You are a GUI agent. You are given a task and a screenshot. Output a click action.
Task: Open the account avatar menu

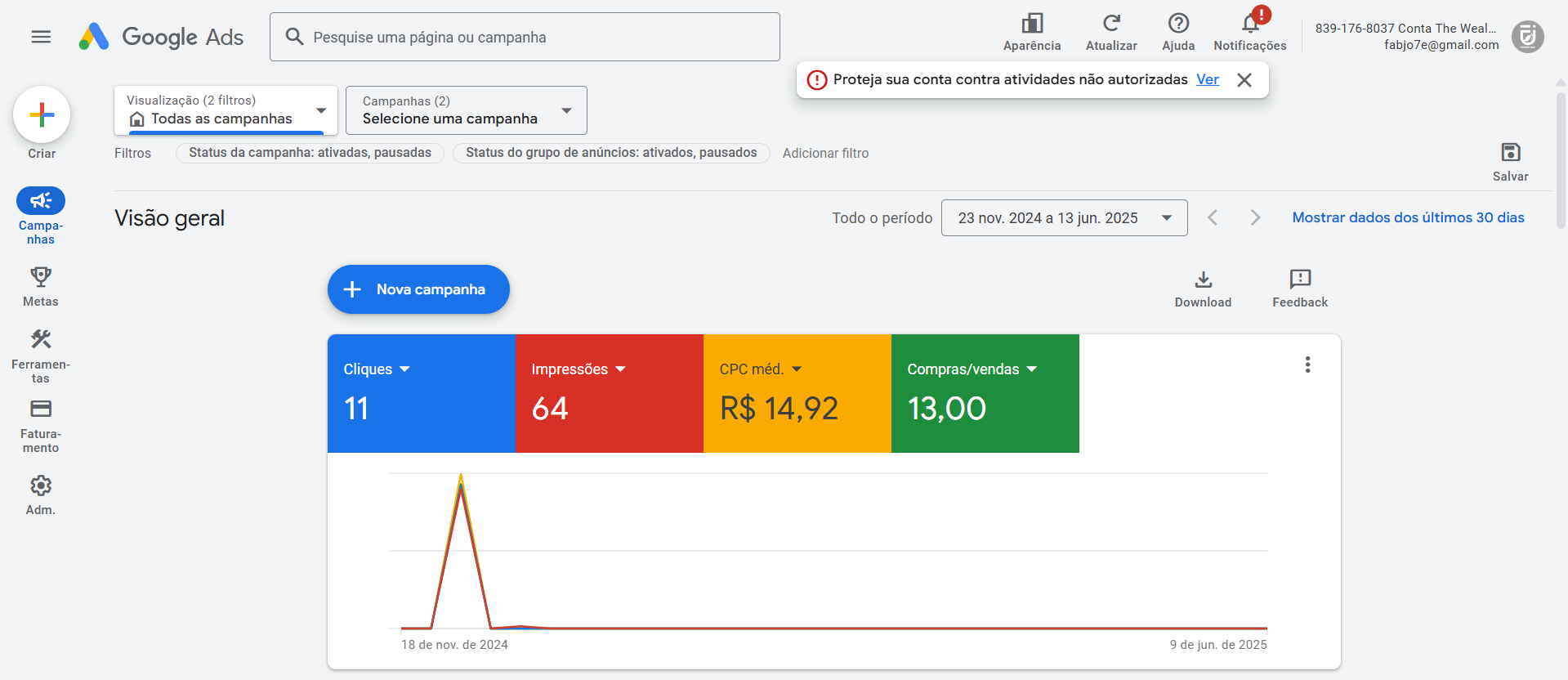tap(1527, 37)
